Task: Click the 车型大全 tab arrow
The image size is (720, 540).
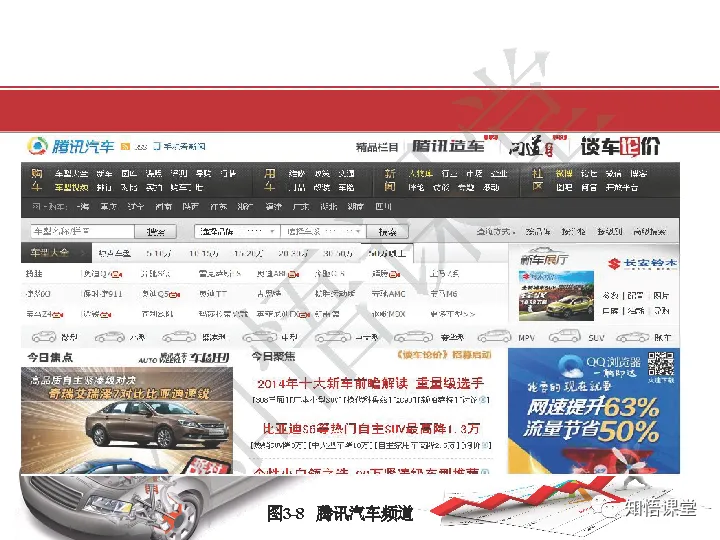Action: (82, 253)
